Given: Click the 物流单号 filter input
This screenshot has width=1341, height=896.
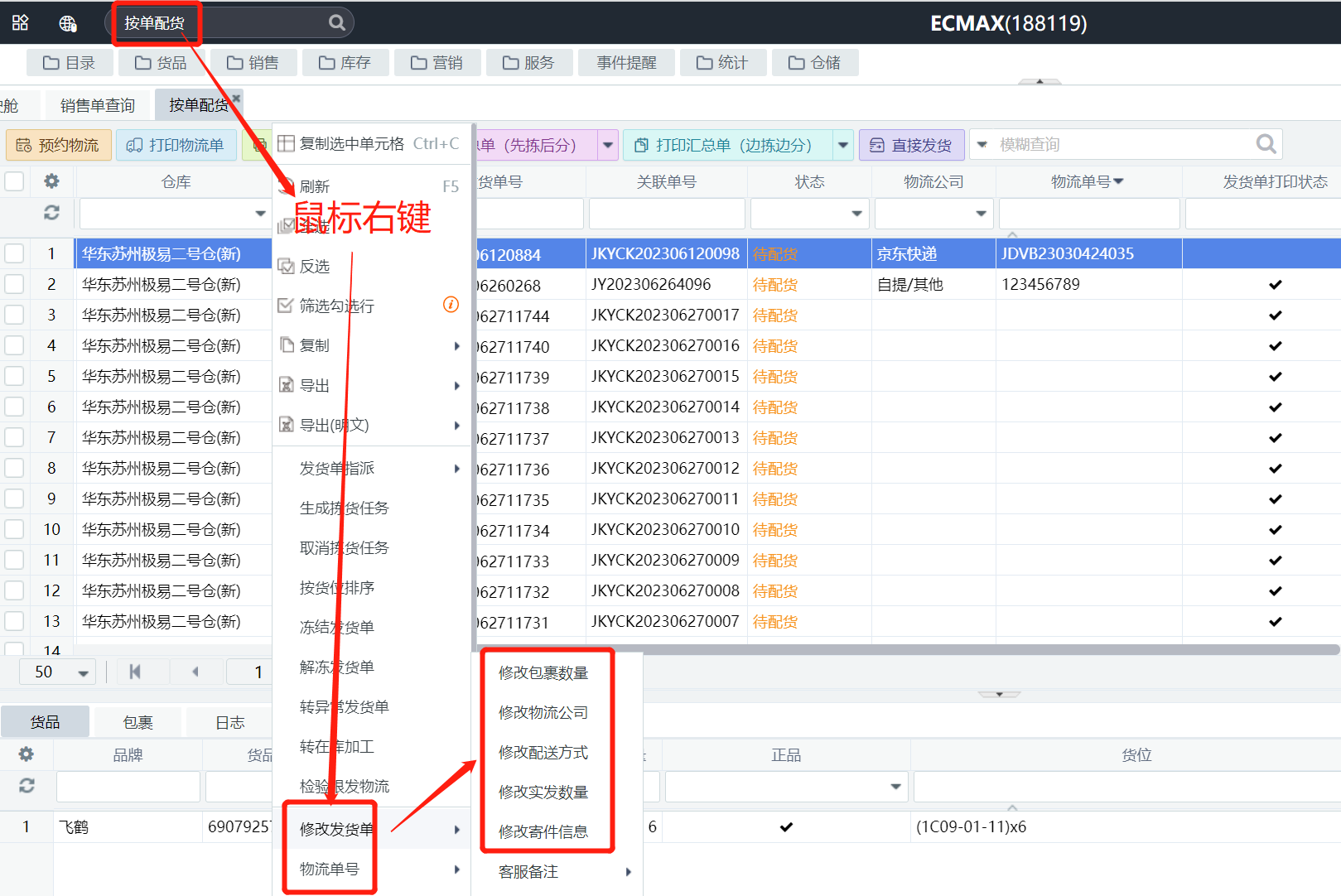Looking at the screenshot, I should 1089,214.
